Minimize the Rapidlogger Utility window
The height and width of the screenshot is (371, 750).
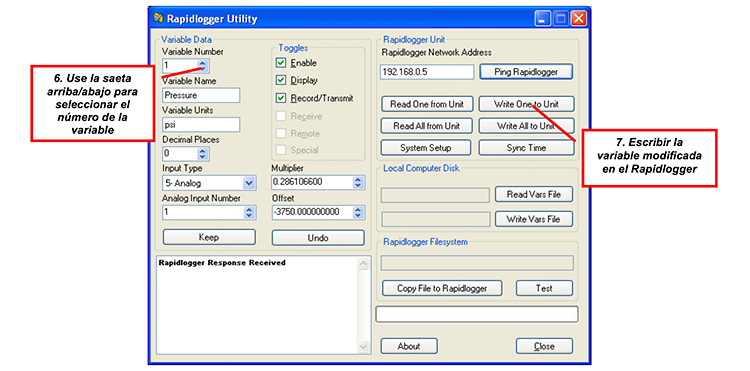point(542,19)
